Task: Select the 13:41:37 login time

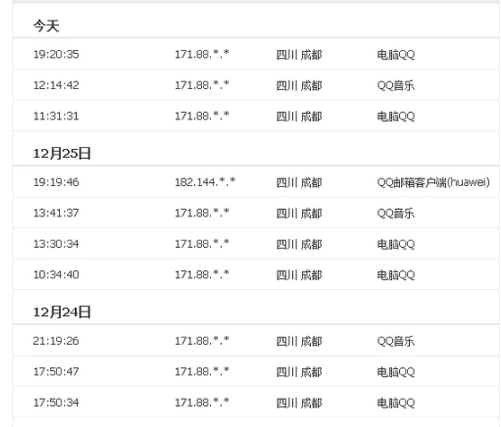Action: 56,213
